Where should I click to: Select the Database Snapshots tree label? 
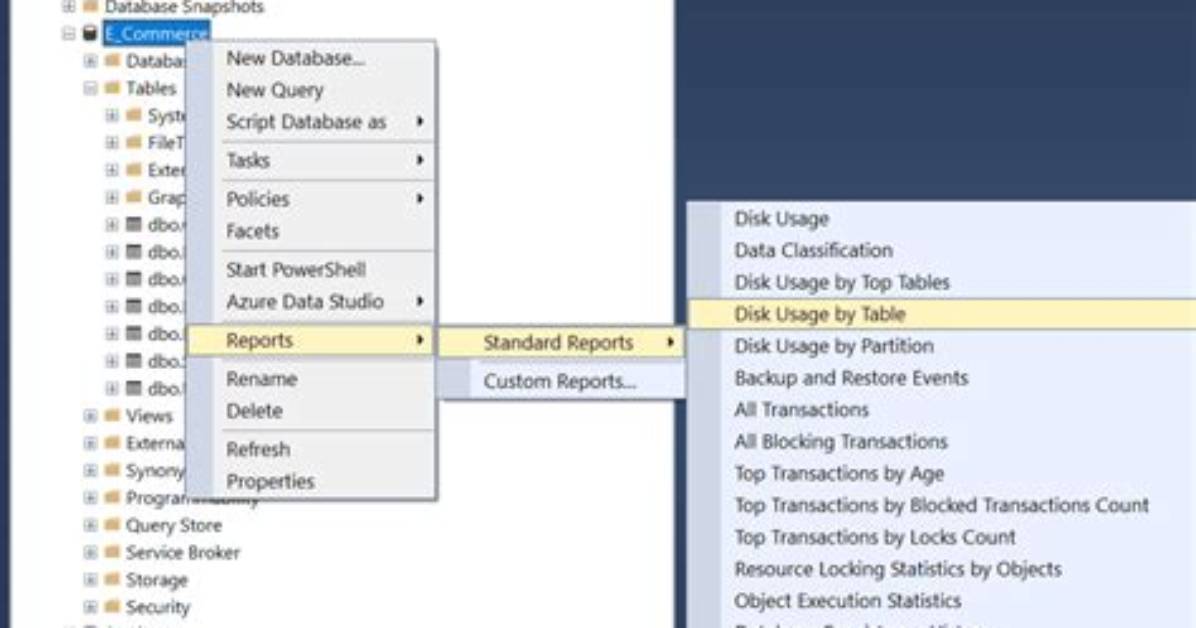185,8
